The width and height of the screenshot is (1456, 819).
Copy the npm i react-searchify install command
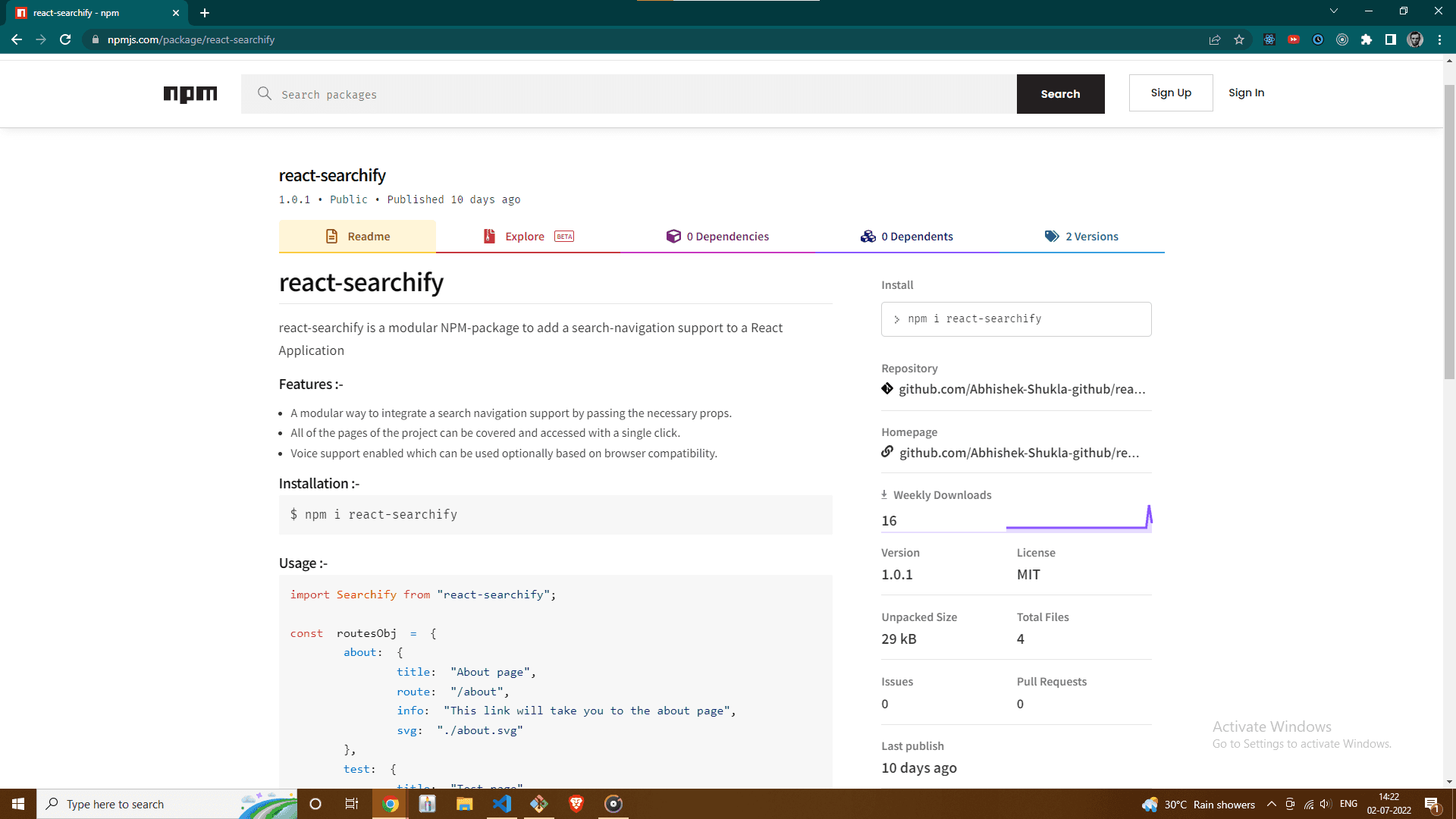1016,319
